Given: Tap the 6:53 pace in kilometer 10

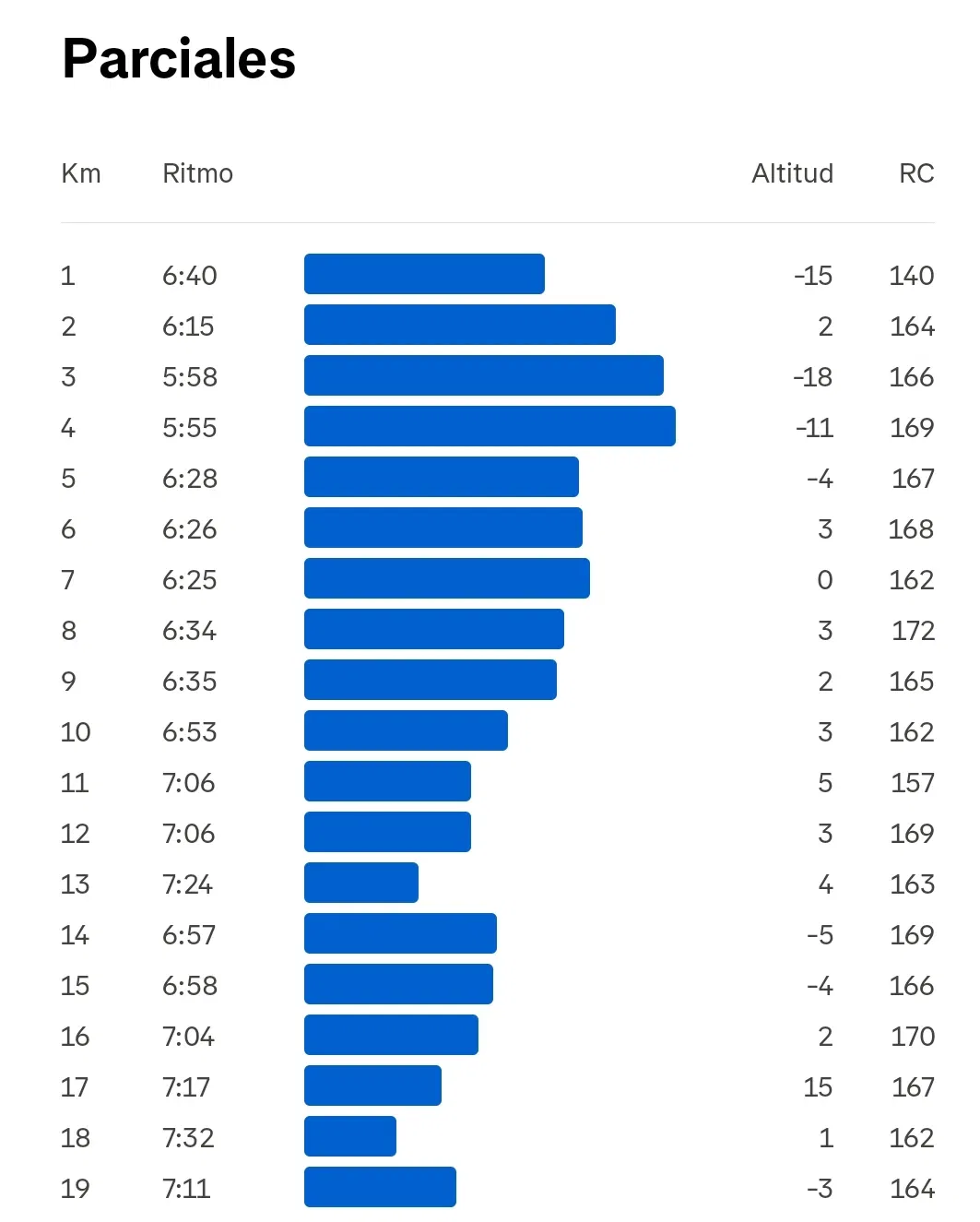Looking at the screenshot, I should (x=190, y=731).
